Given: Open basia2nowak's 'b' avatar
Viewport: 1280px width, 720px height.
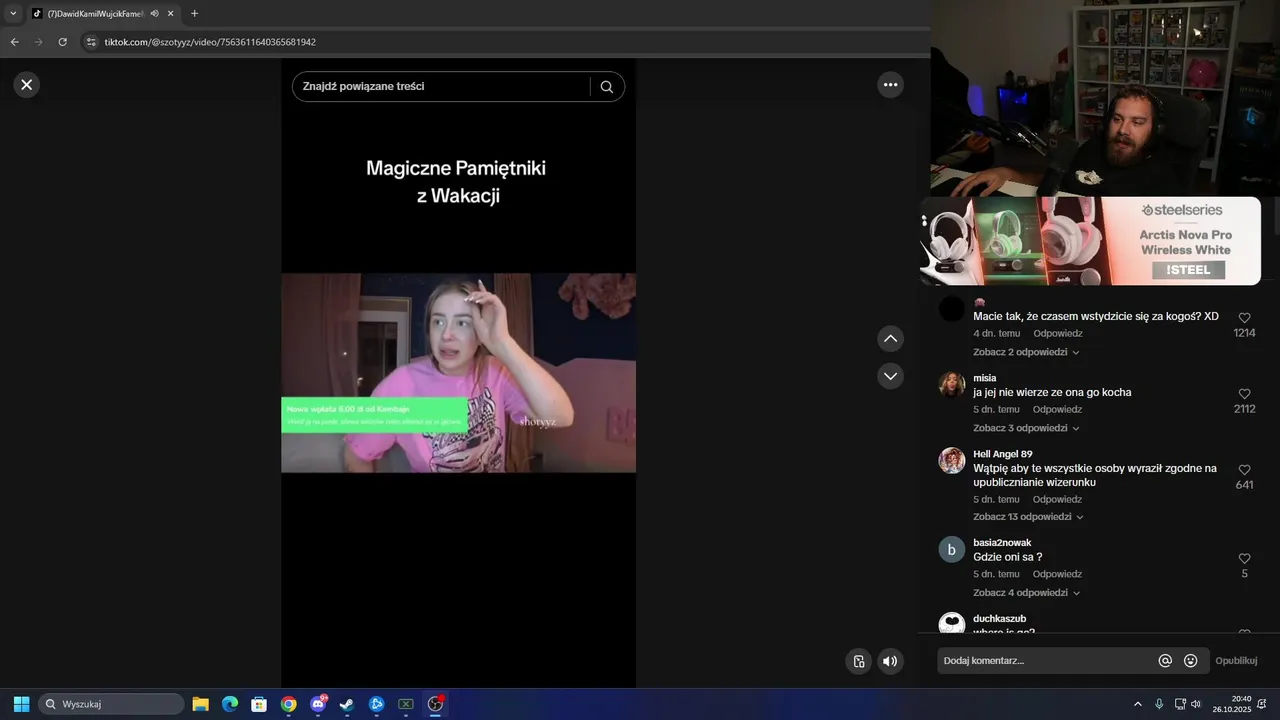Looking at the screenshot, I should [x=952, y=550].
